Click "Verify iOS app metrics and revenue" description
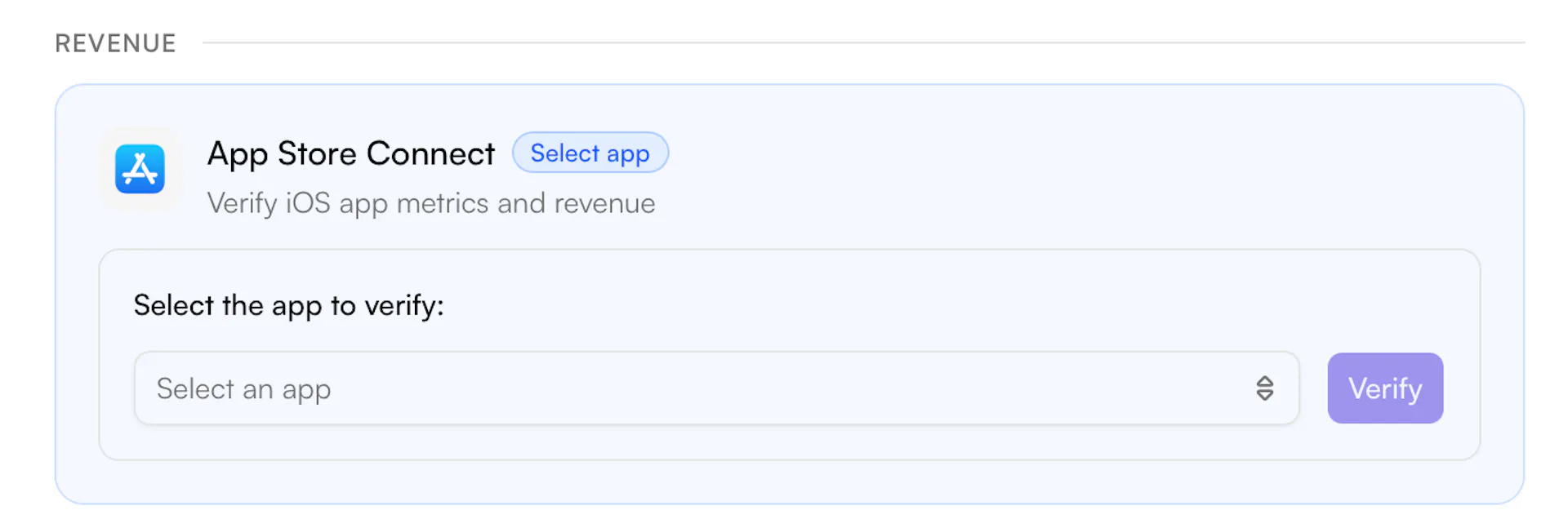Viewport: 1568px width, 528px height. point(430,203)
